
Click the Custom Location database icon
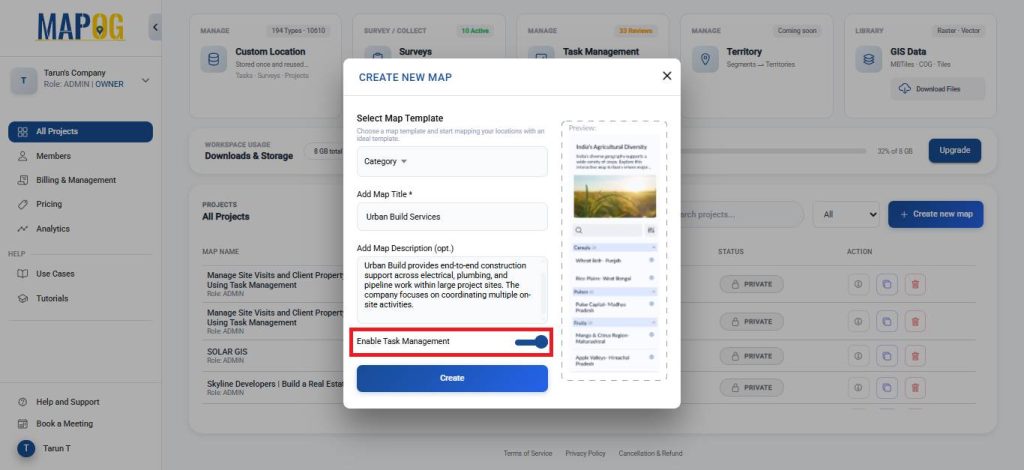(214, 59)
